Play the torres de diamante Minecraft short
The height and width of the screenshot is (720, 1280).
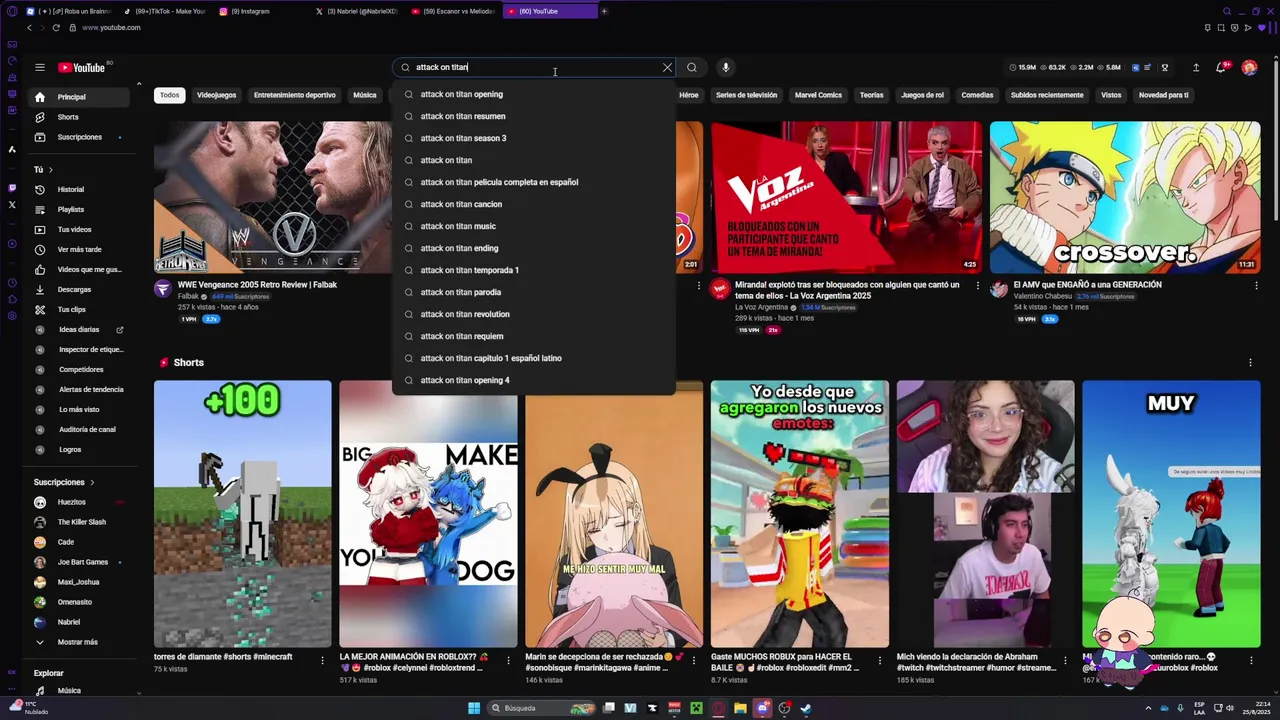[242, 514]
